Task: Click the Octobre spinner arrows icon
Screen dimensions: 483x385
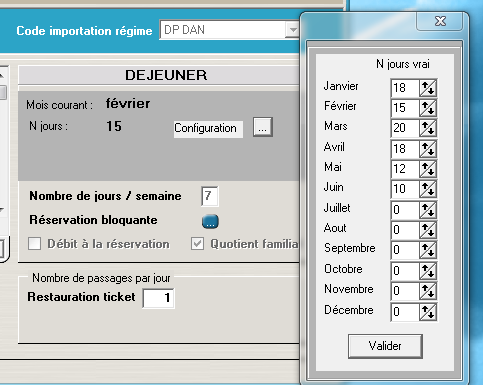Action: click(x=428, y=271)
